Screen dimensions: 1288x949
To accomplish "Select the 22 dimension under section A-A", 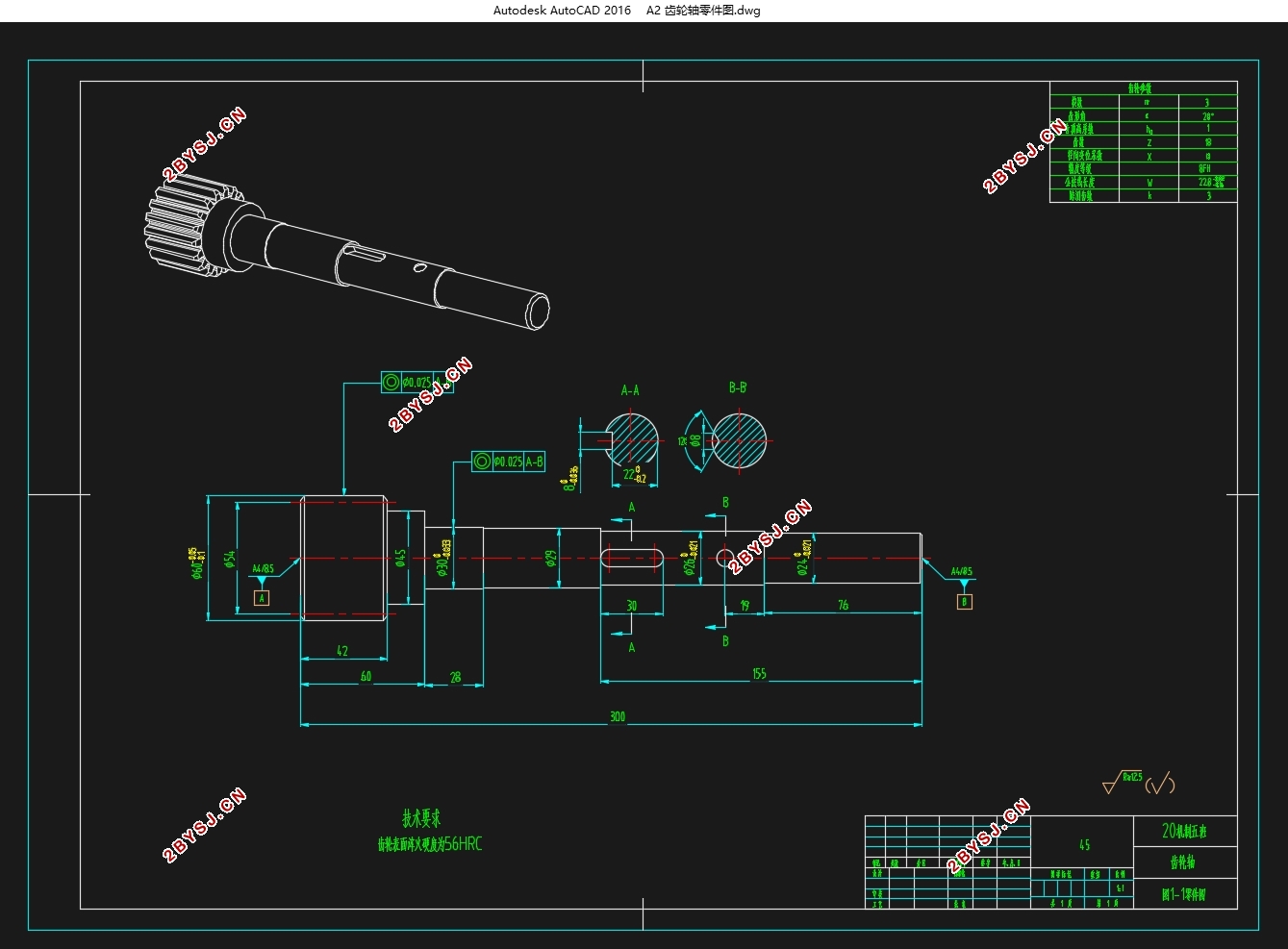I will click(633, 474).
